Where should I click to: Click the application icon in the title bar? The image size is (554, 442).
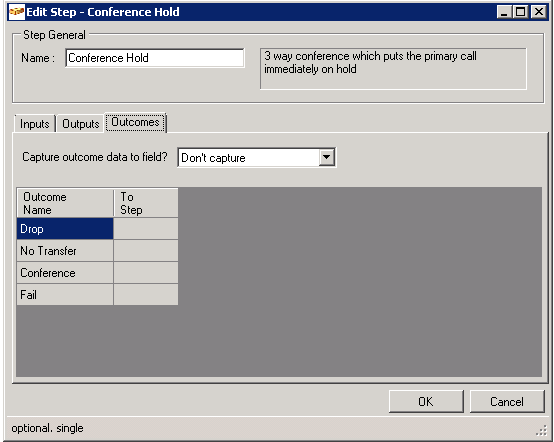17,12
